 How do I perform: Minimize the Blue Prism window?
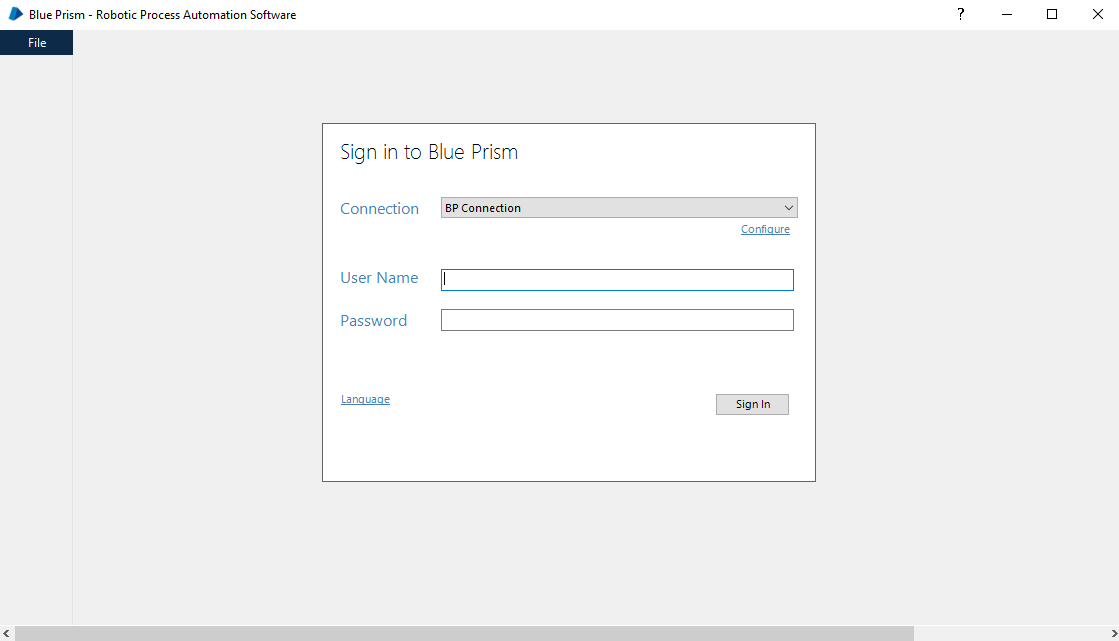point(1006,14)
